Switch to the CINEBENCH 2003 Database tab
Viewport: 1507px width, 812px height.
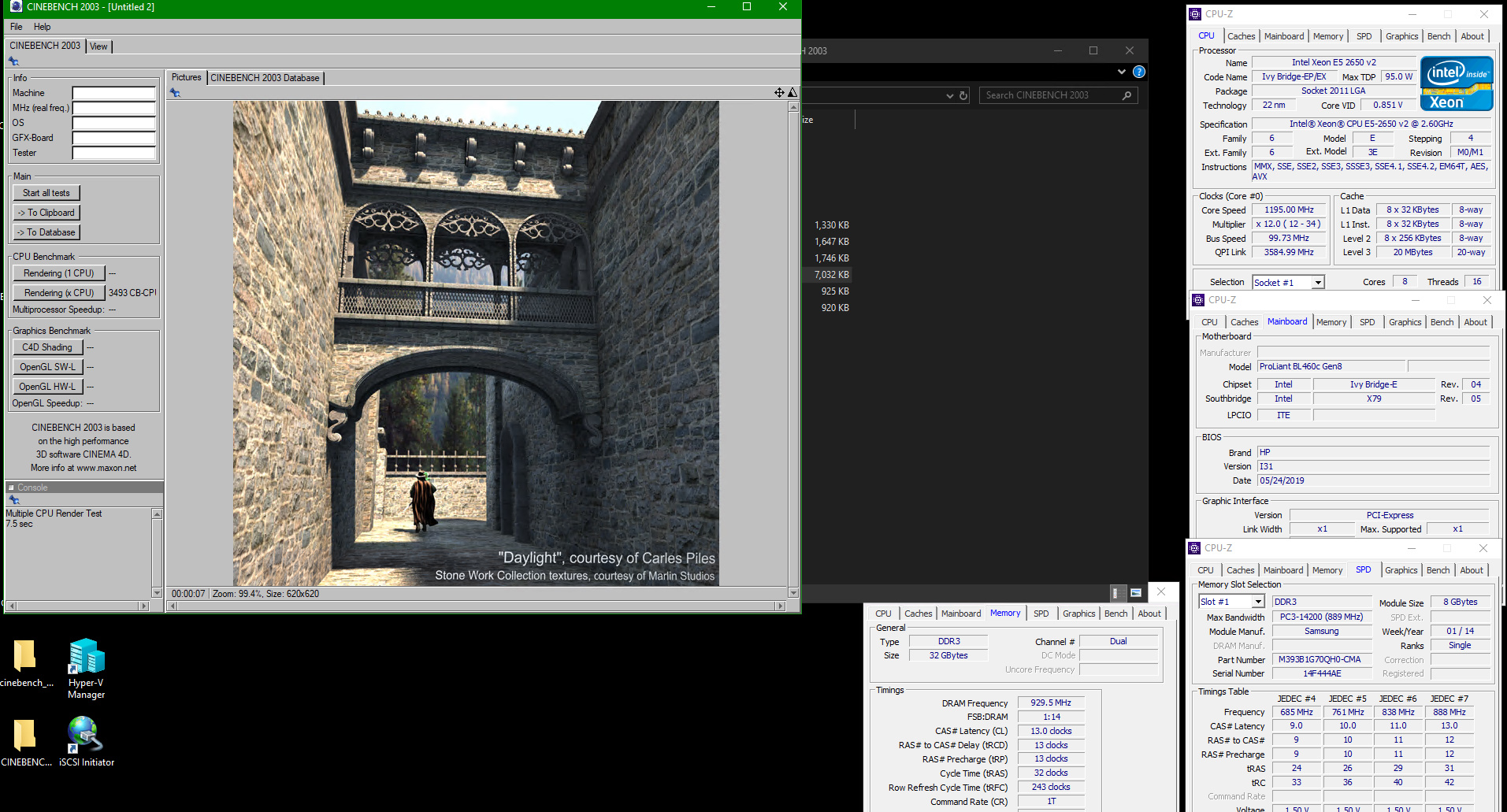(x=265, y=78)
